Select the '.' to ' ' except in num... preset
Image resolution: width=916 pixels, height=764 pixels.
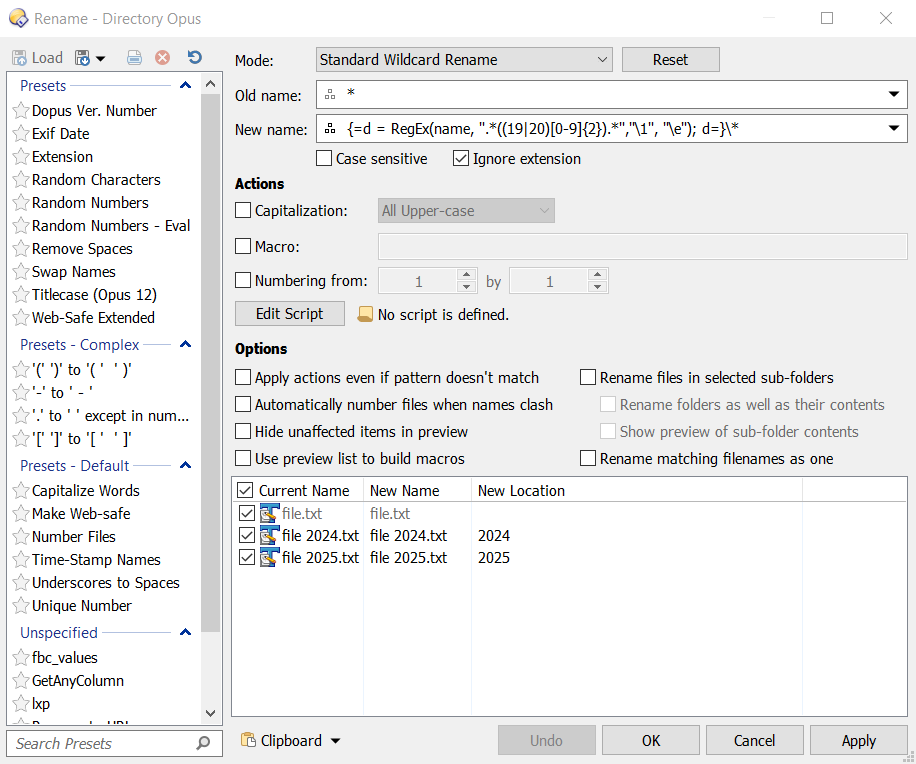pyautogui.click(x=110, y=416)
